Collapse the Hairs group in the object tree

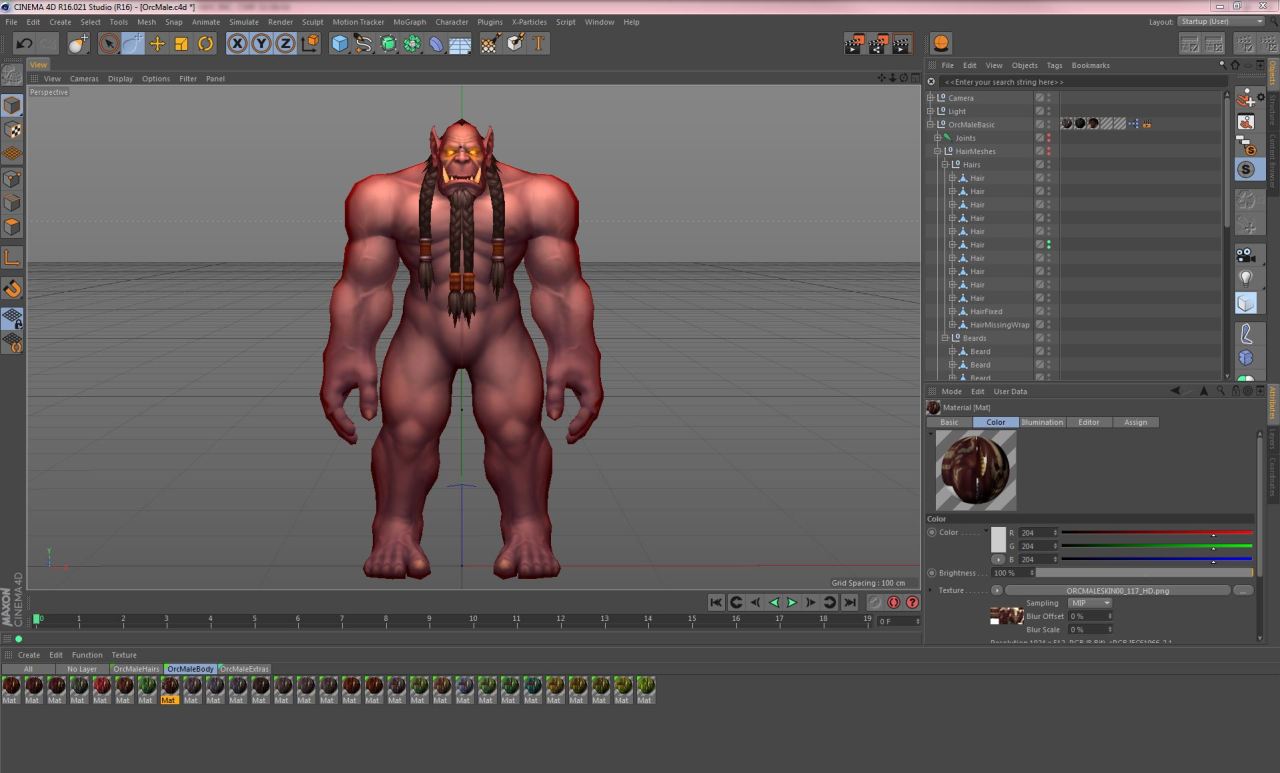945,165
